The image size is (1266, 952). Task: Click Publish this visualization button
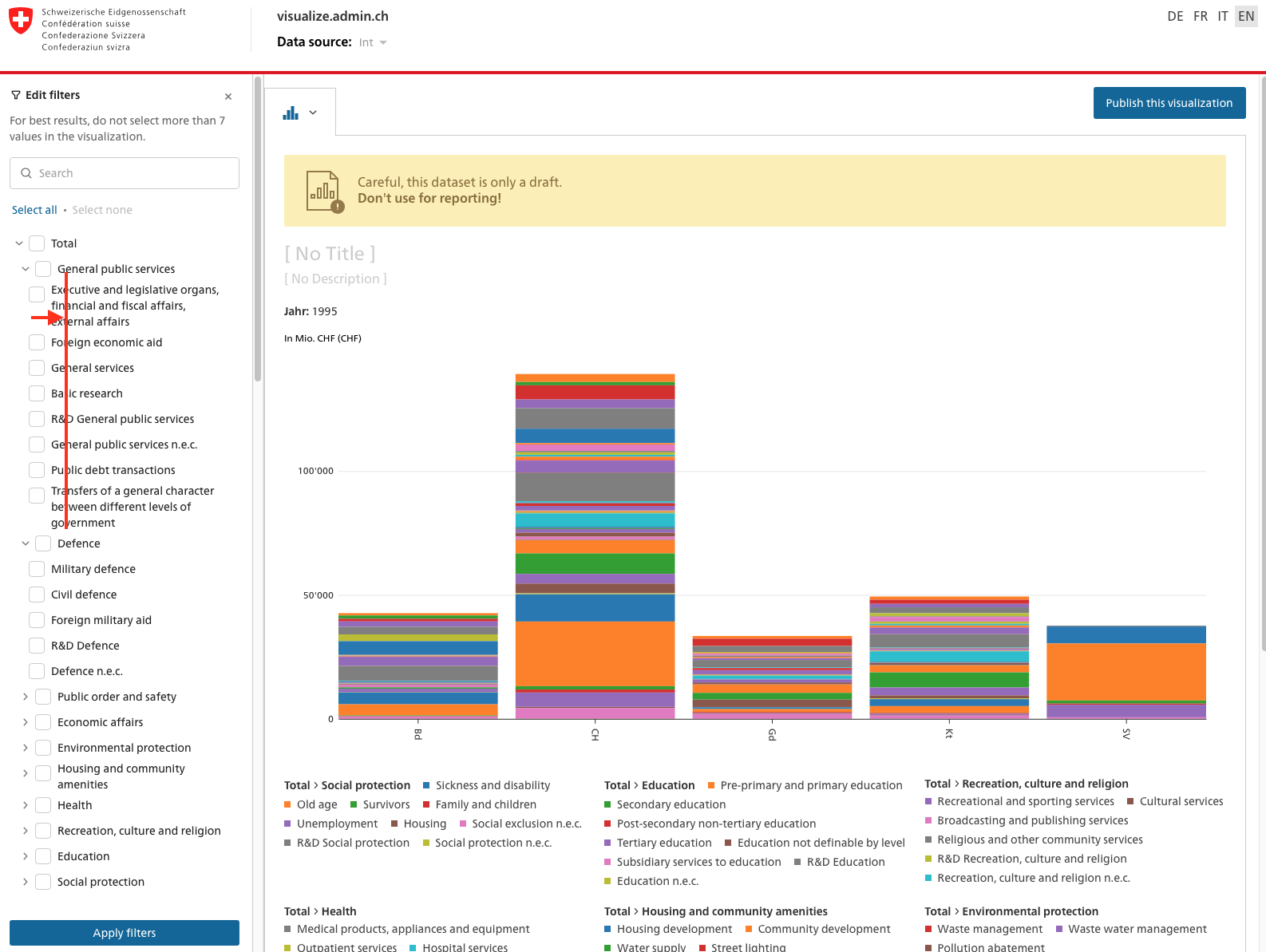tap(1169, 103)
